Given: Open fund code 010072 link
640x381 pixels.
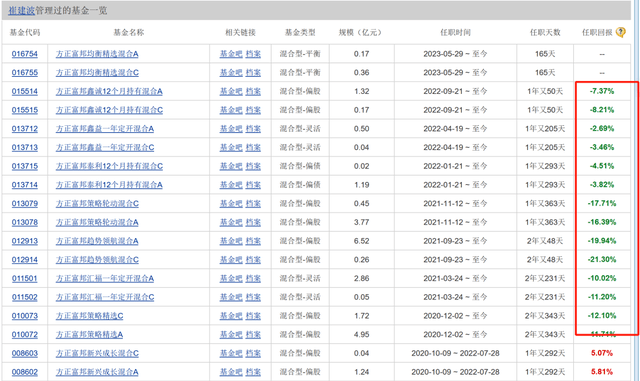Looking at the screenshot, I should pyautogui.click(x=24, y=335).
